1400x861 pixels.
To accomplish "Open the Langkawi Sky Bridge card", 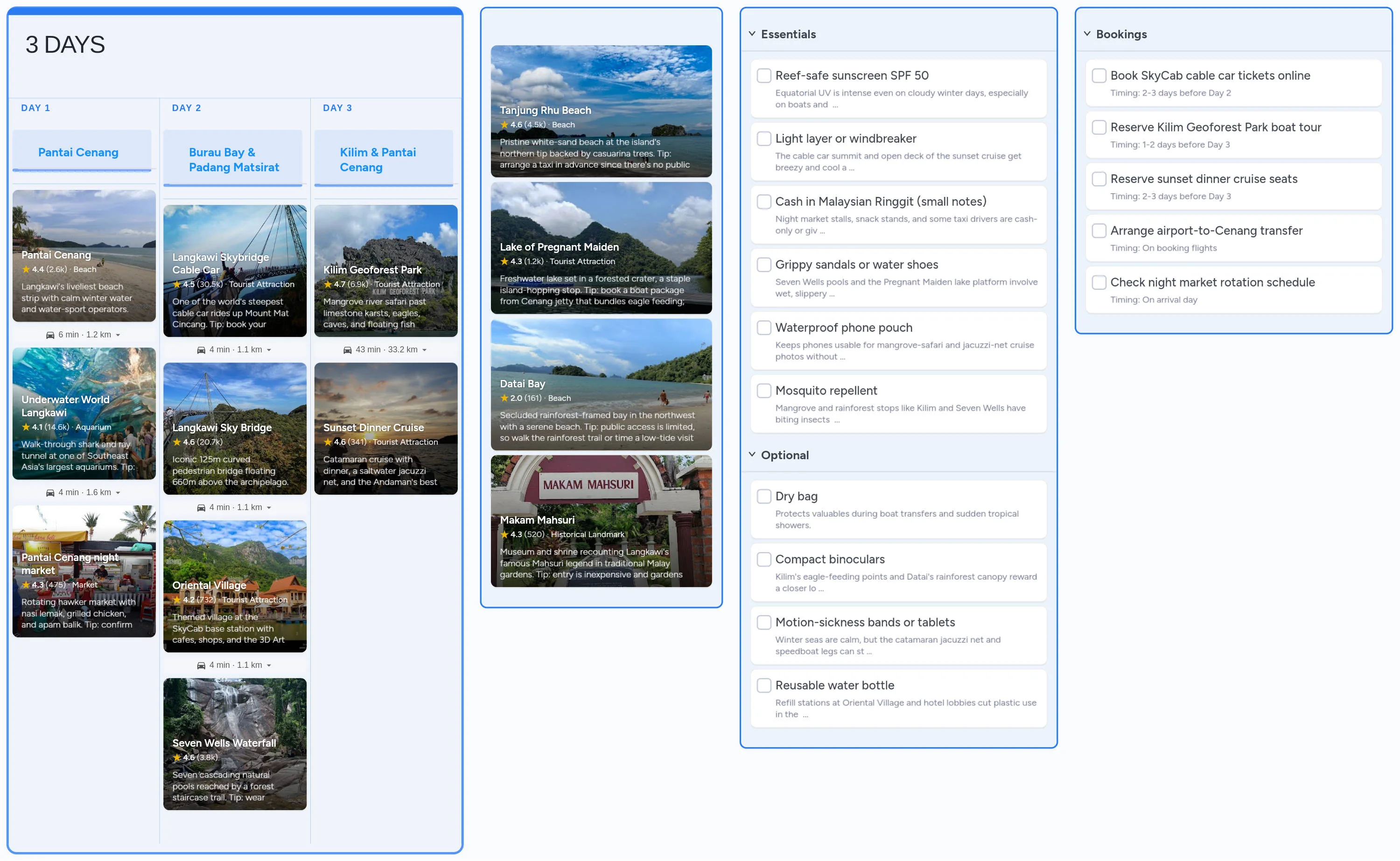I will [235, 429].
